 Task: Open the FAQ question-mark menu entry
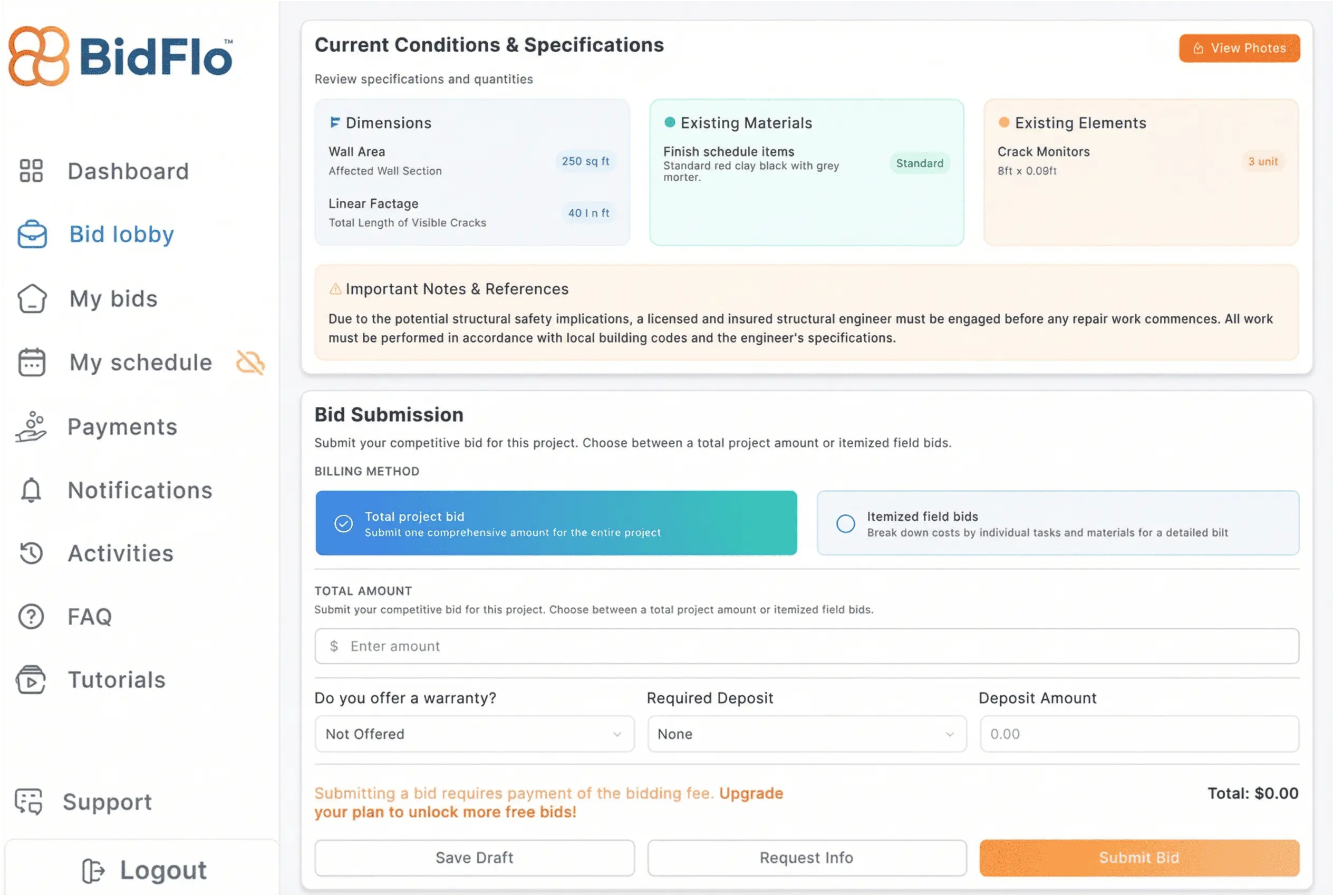(32, 616)
